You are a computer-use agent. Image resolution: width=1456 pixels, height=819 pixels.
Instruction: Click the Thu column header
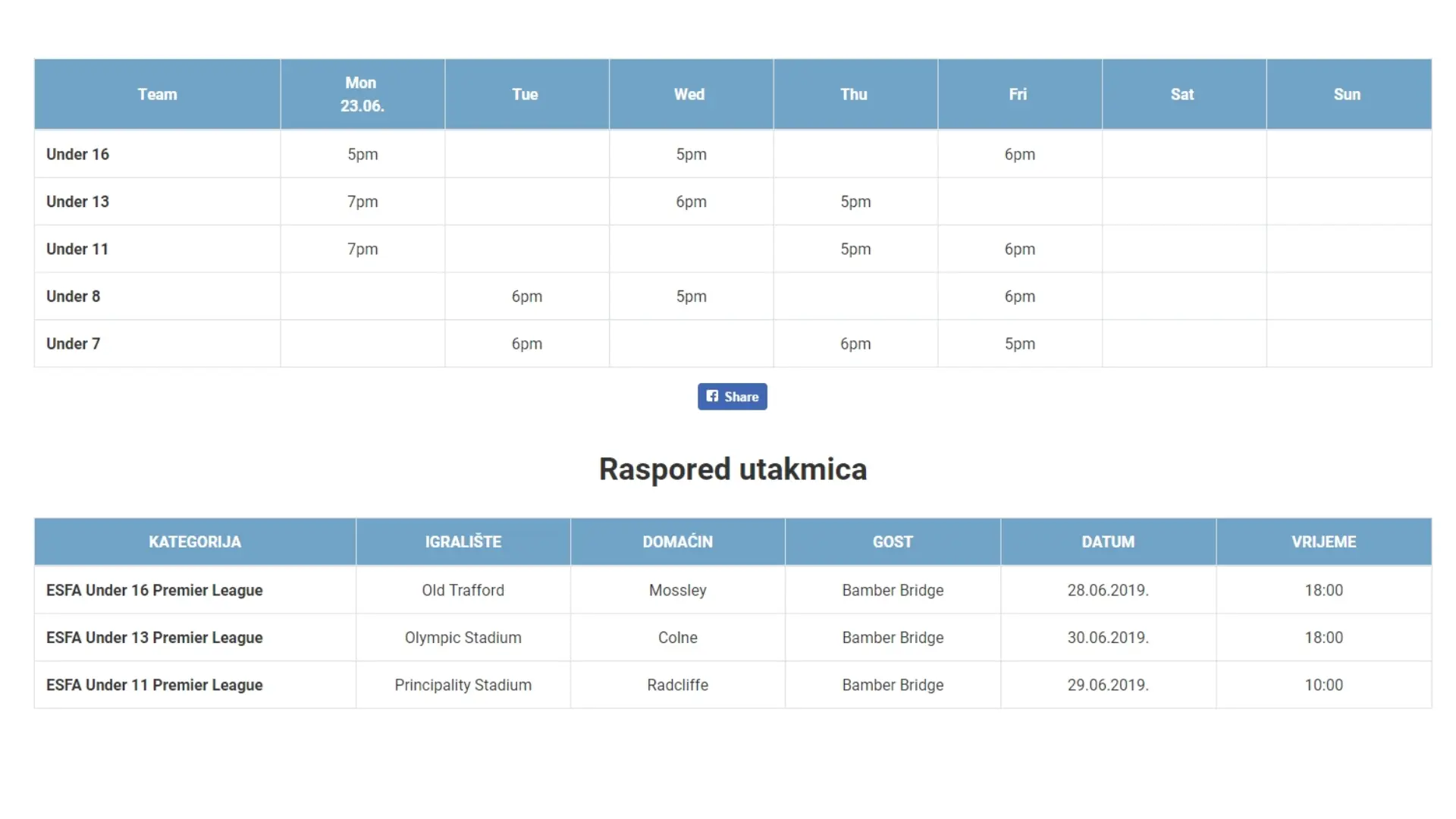855,94
